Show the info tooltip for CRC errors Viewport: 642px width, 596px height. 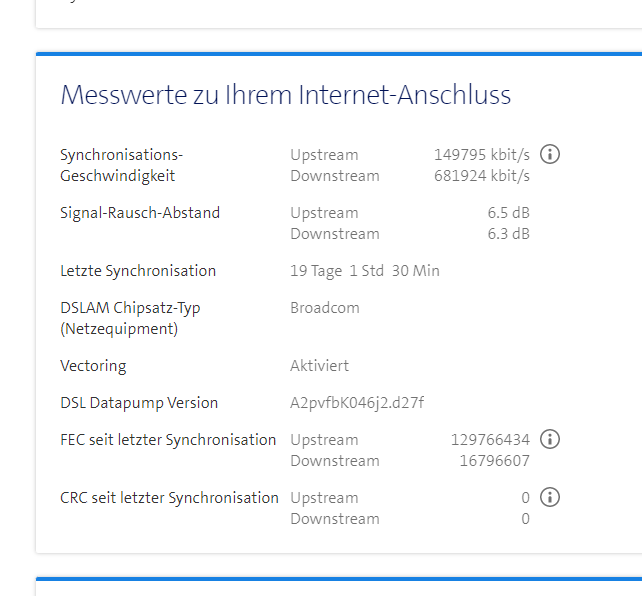click(x=549, y=498)
